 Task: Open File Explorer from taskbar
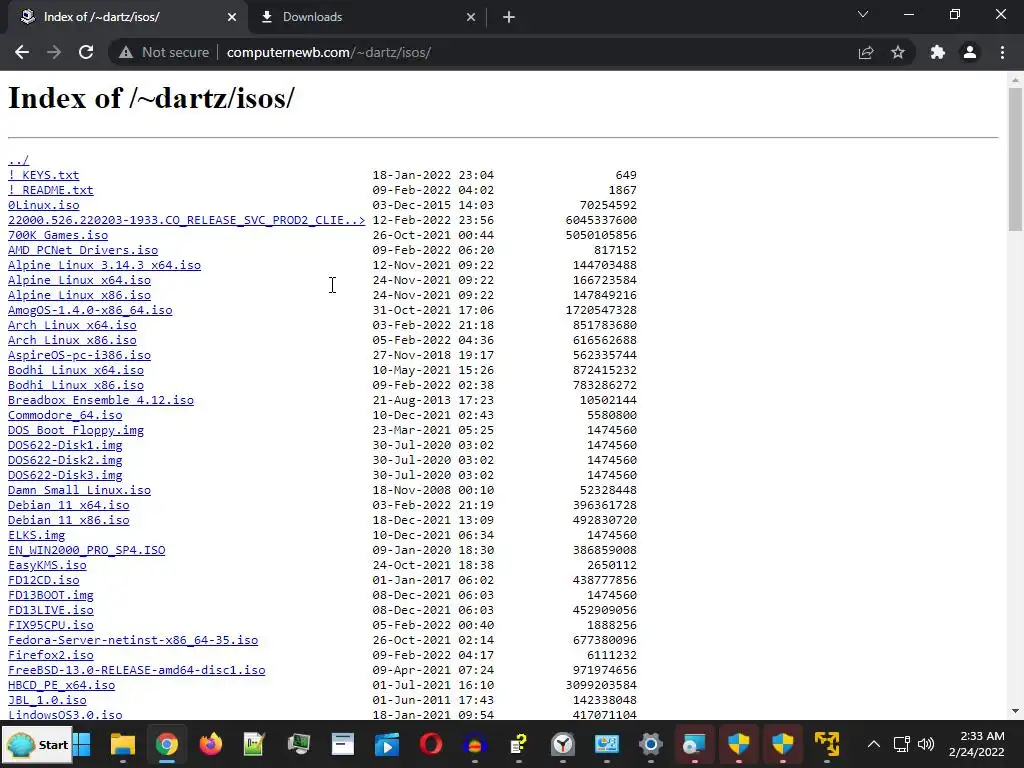point(123,744)
